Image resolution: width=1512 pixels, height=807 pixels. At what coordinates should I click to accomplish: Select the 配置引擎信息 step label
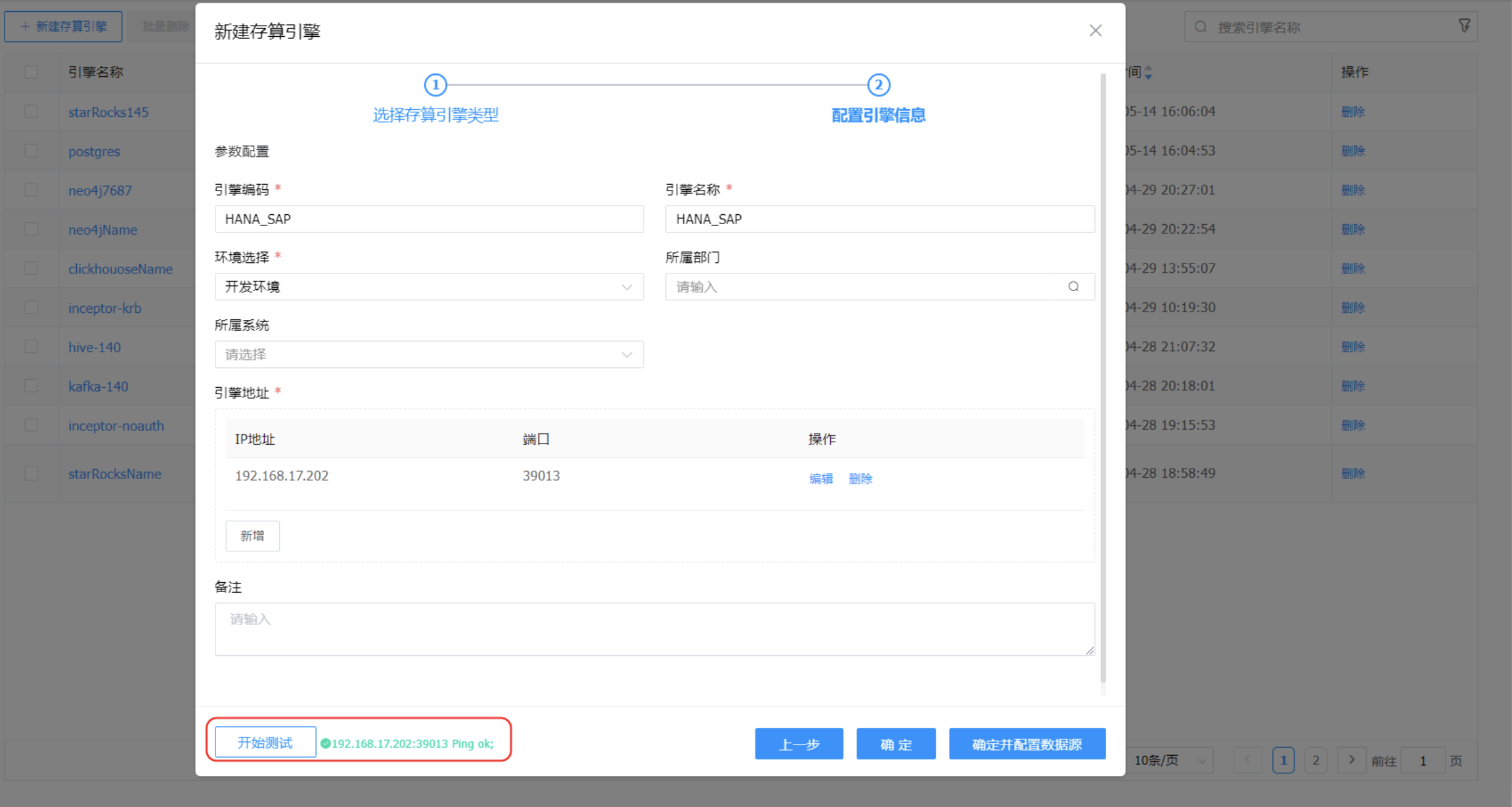pos(878,116)
